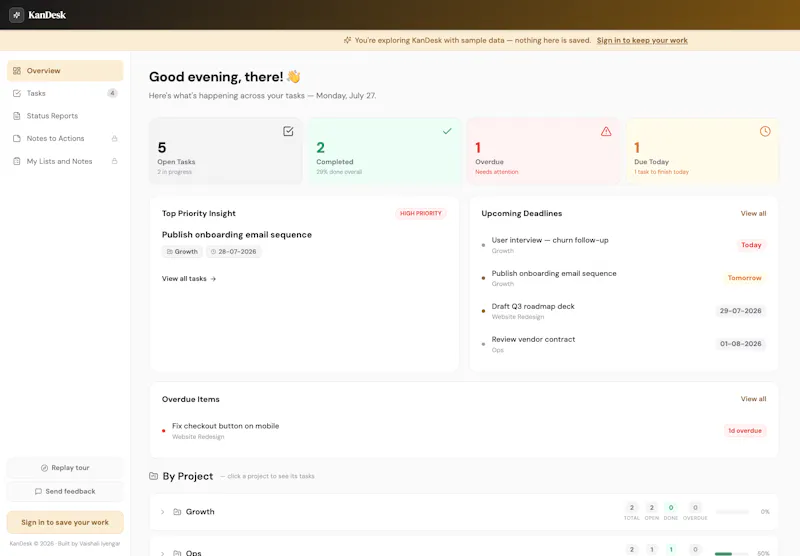Follow the 'Sign in to keep your work' link
This screenshot has width=800, height=556.
642,40
